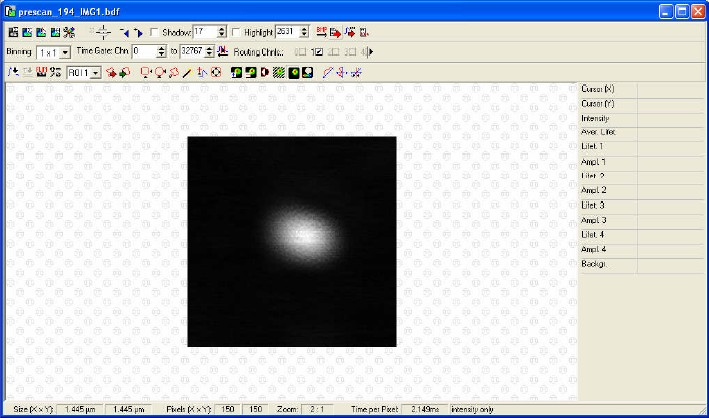
Task: Select the freehand polygon ROI tool
Action: pos(174,72)
